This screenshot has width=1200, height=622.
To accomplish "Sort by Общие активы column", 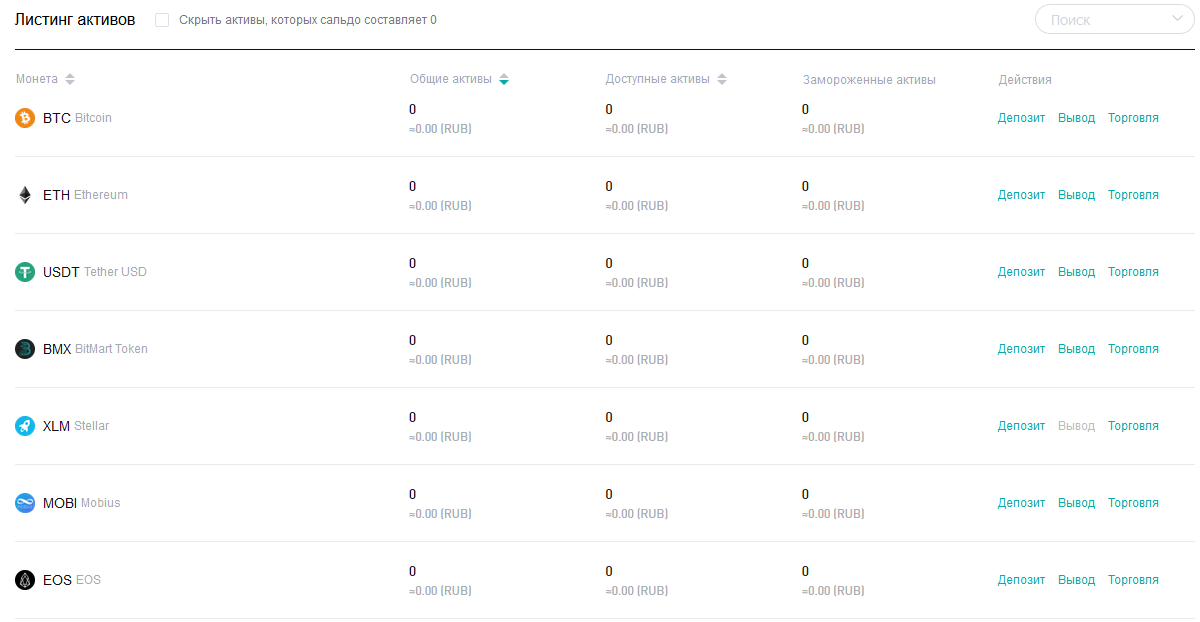I will [504, 80].
